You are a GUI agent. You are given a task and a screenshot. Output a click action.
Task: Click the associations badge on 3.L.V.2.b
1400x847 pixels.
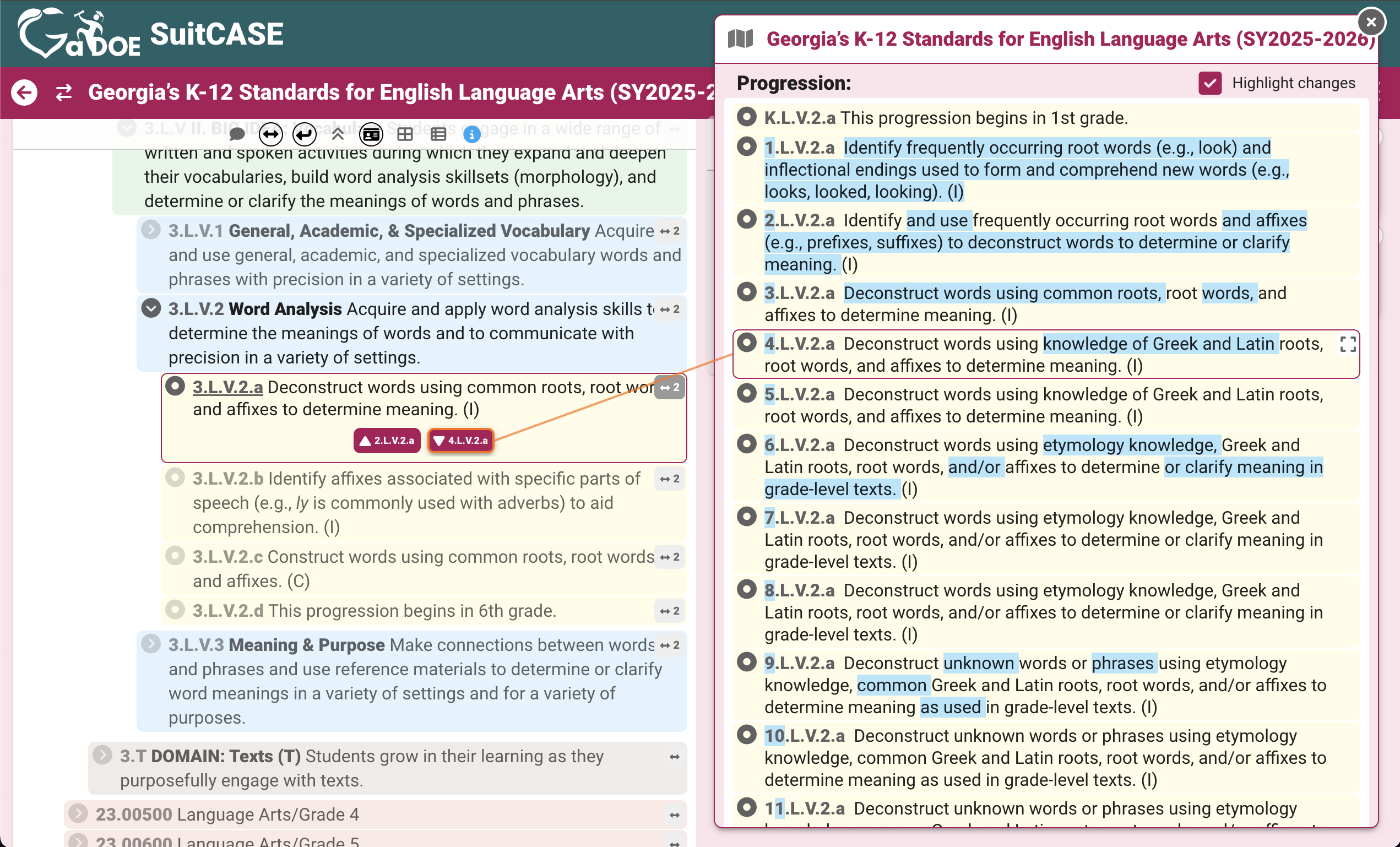pos(670,479)
